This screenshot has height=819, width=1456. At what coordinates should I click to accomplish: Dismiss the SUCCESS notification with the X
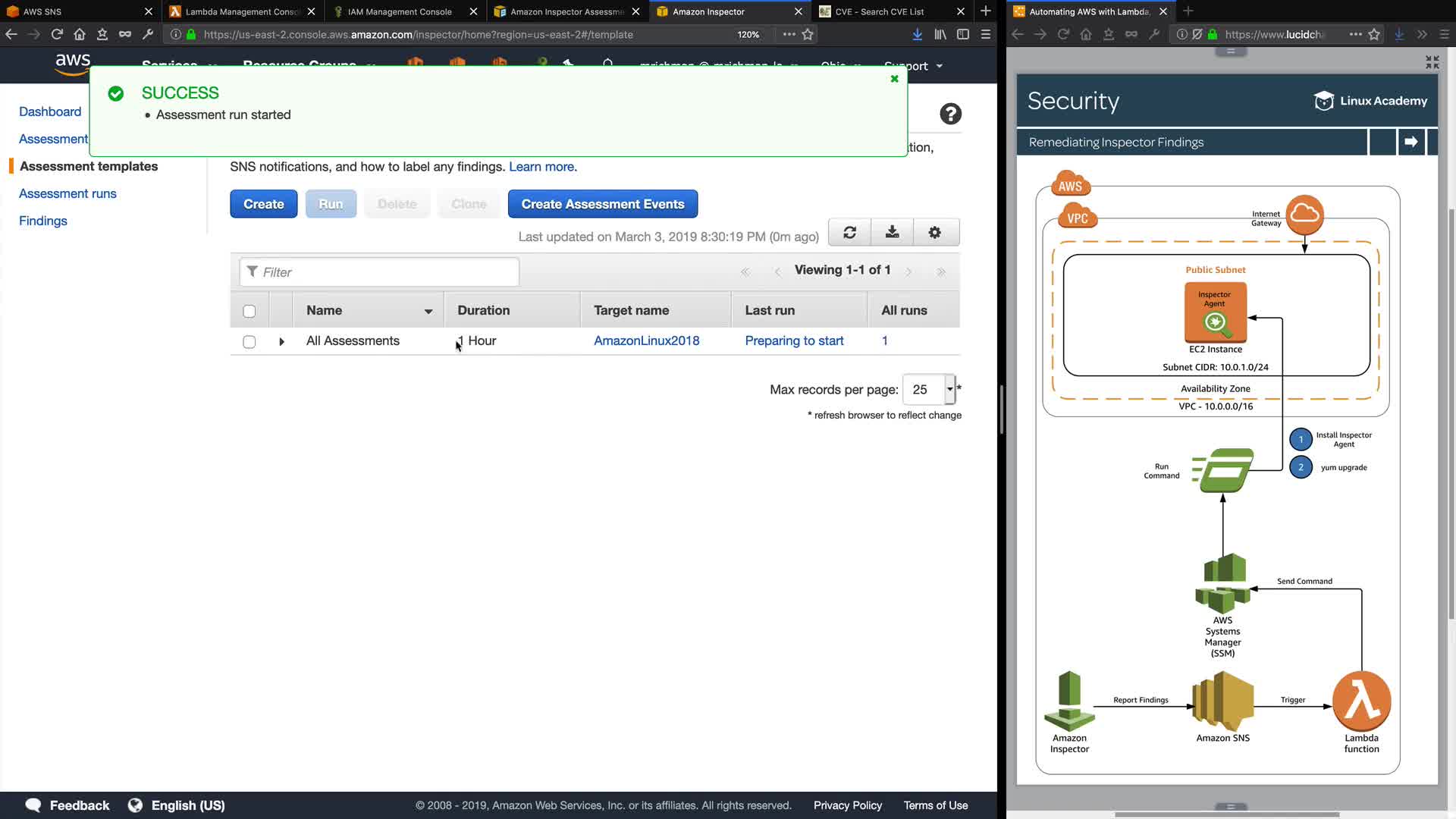[894, 79]
